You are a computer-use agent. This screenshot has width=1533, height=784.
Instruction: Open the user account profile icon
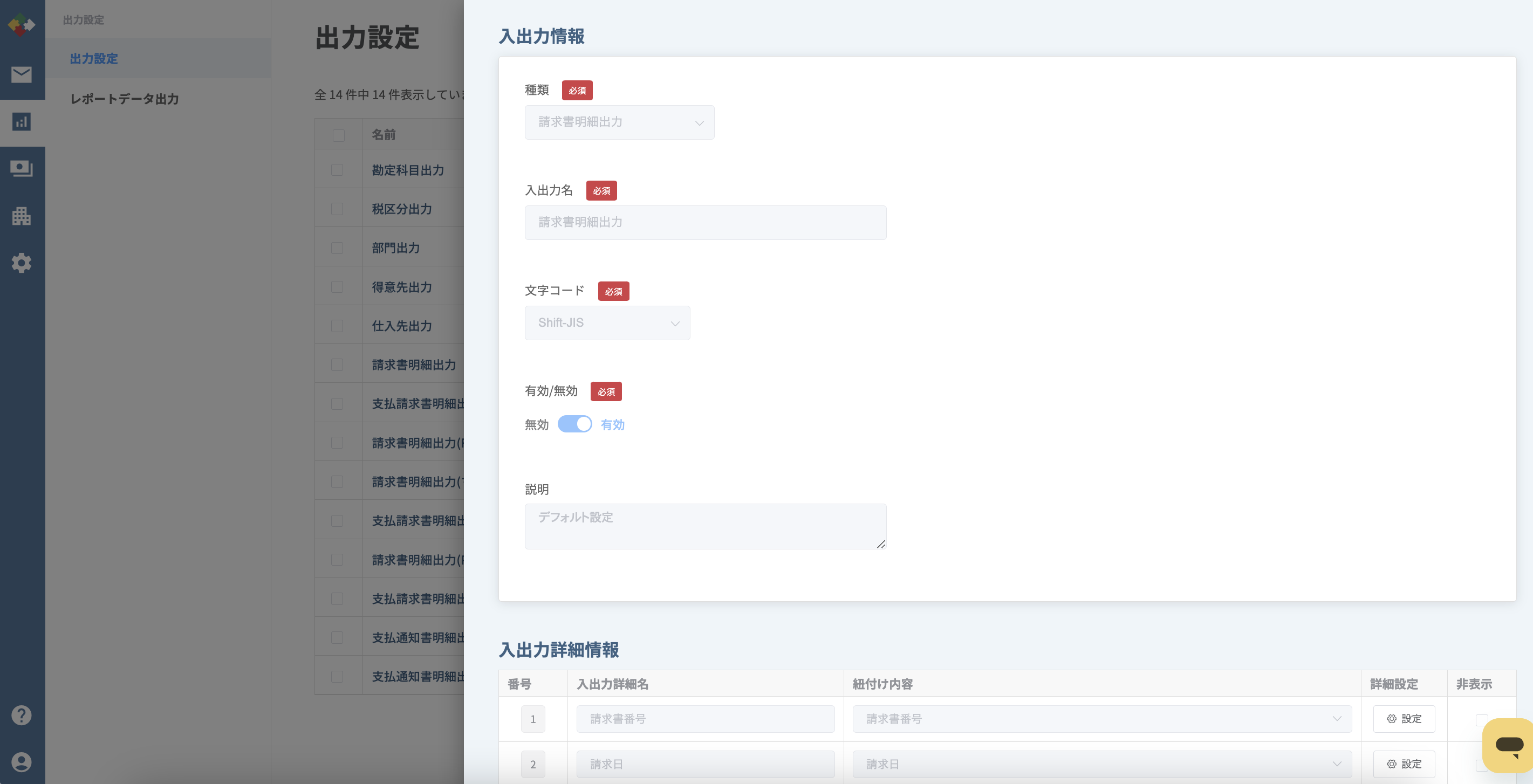pos(22,762)
